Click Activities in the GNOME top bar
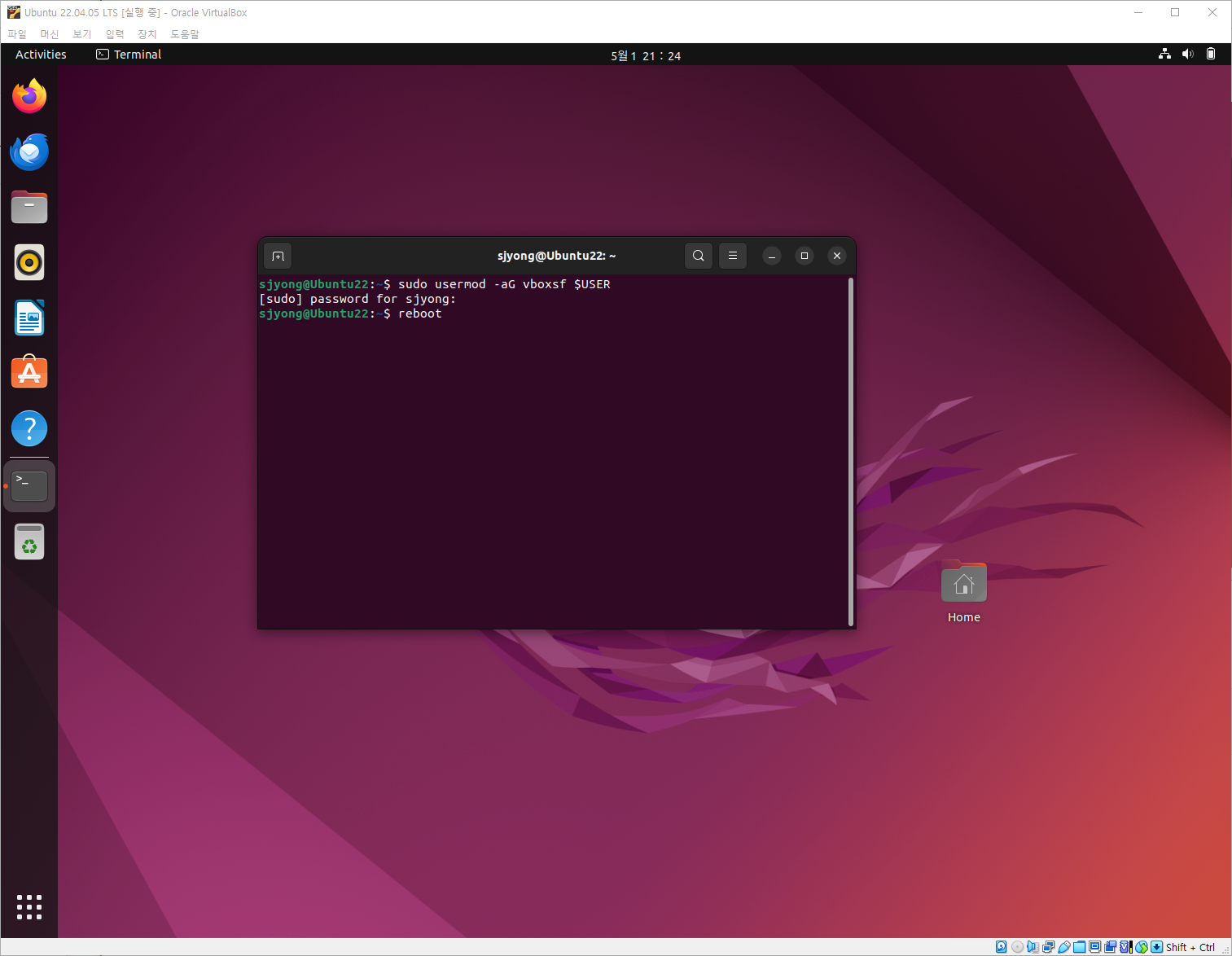This screenshot has width=1232, height=956. pyautogui.click(x=41, y=55)
